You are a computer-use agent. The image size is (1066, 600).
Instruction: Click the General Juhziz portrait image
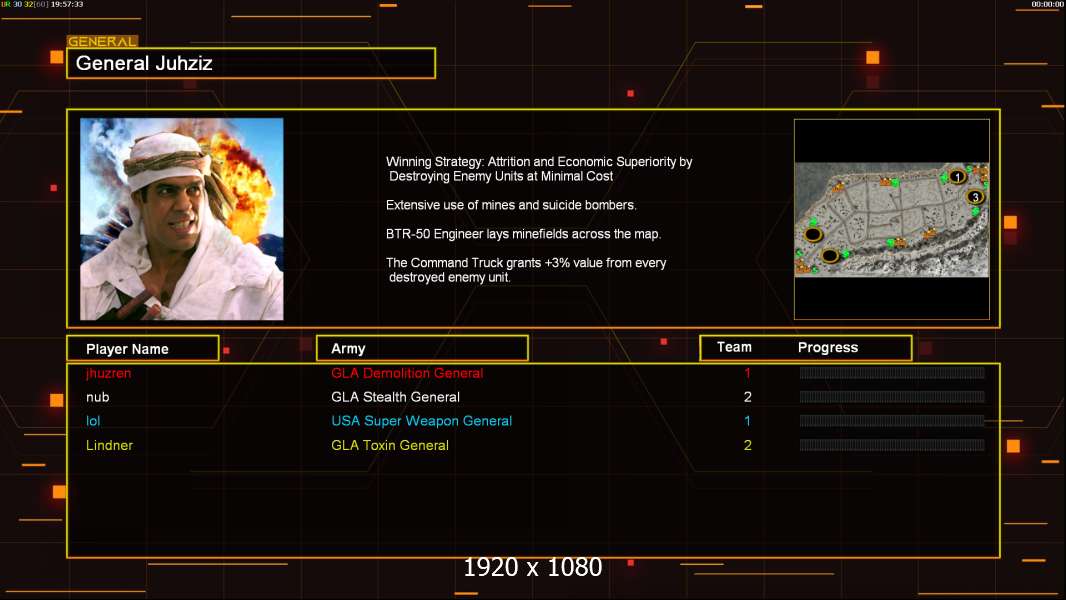click(182, 219)
